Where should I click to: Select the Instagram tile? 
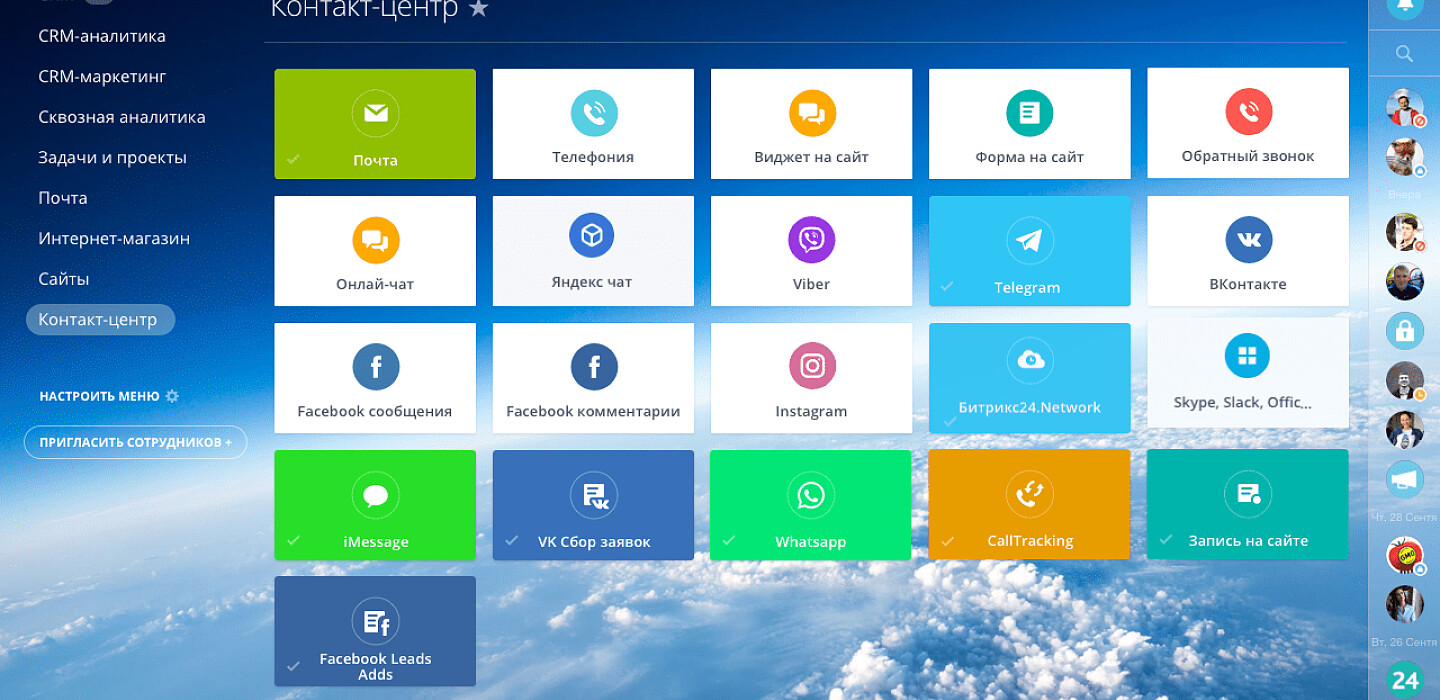811,378
